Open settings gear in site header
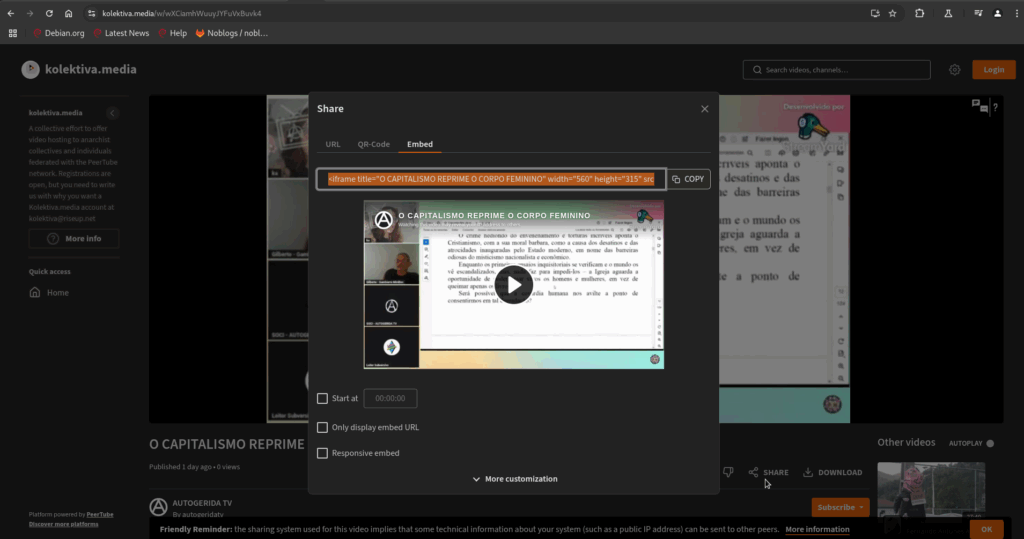This screenshot has height=539, width=1024. (955, 70)
